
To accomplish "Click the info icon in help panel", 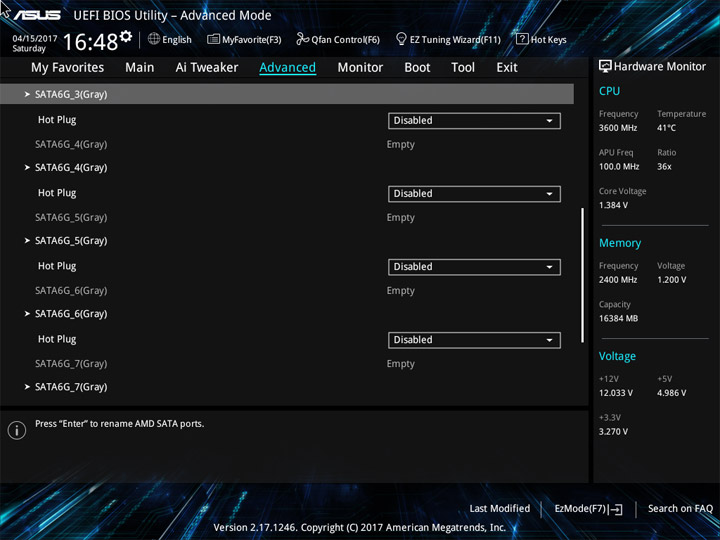I will [x=17, y=430].
